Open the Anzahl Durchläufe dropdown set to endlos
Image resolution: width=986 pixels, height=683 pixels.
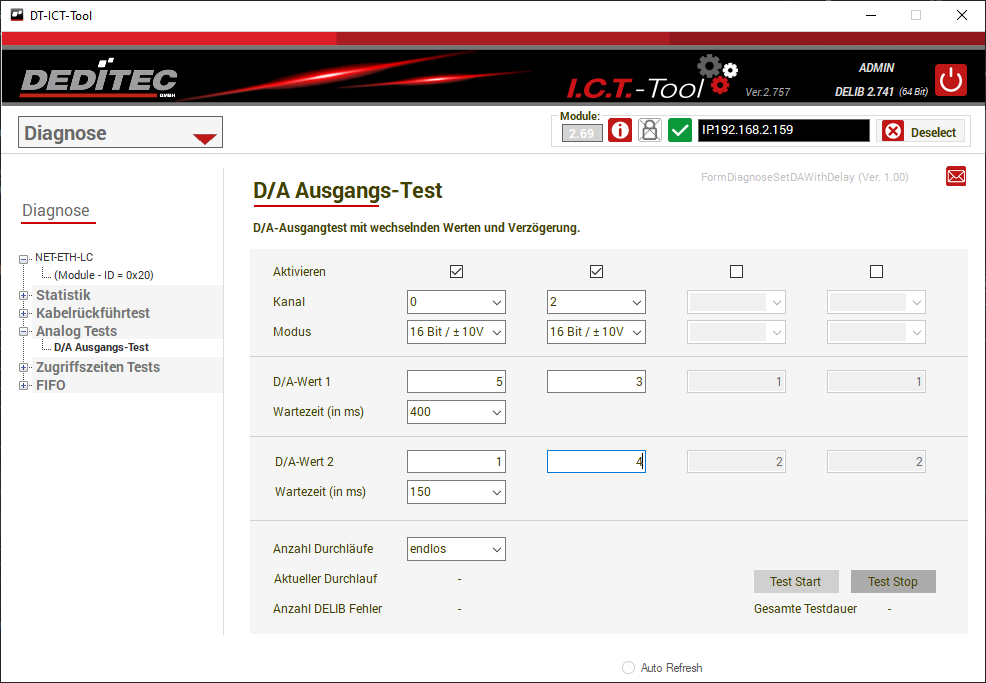tap(456, 549)
